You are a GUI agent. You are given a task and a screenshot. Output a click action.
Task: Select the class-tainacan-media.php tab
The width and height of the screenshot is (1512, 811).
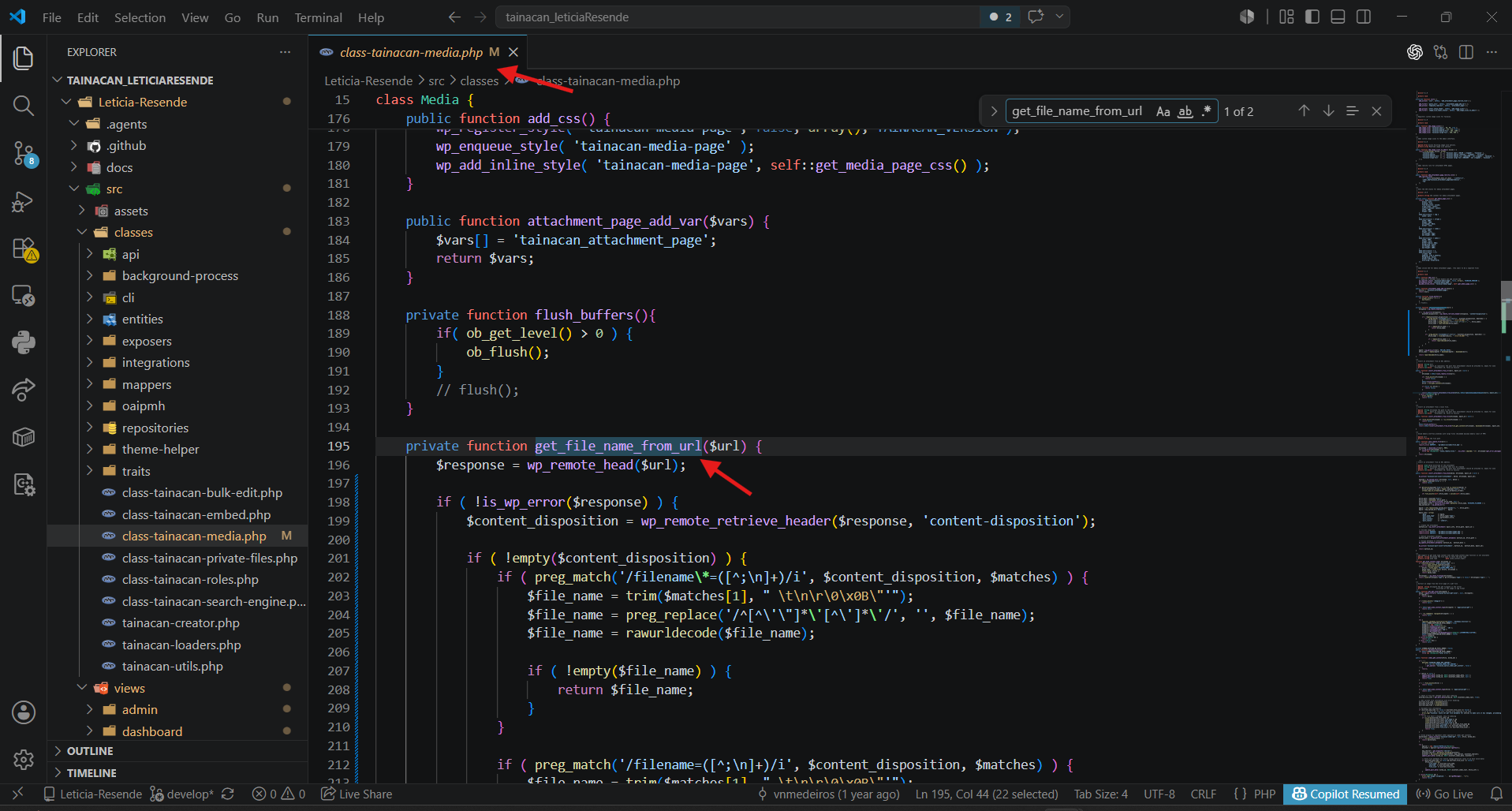[411, 52]
